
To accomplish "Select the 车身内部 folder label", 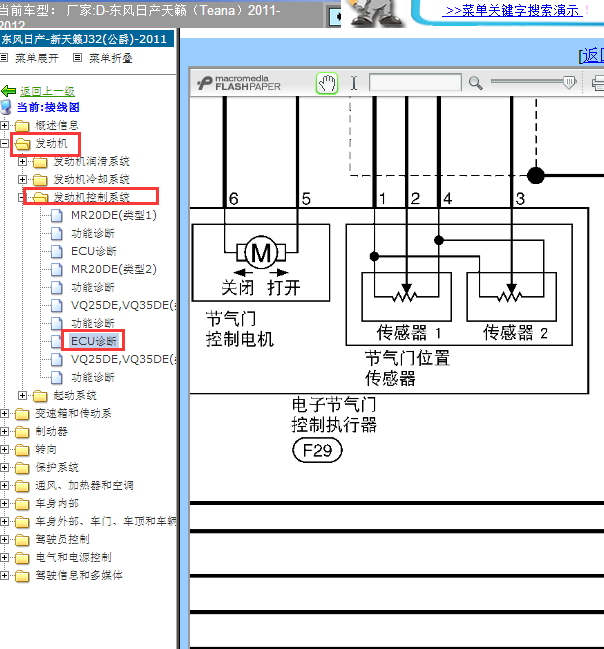I will (x=57, y=503).
